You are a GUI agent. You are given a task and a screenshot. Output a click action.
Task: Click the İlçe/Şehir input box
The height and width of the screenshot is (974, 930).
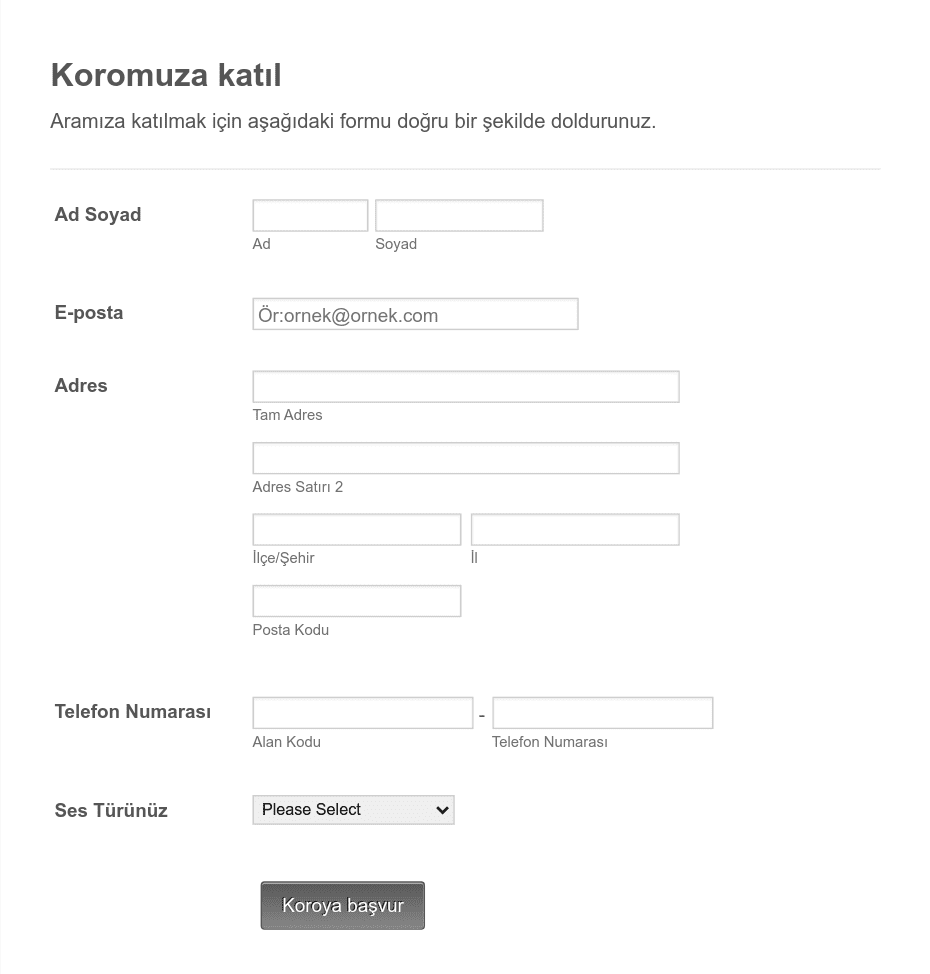pyautogui.click(x=357, y=529)
